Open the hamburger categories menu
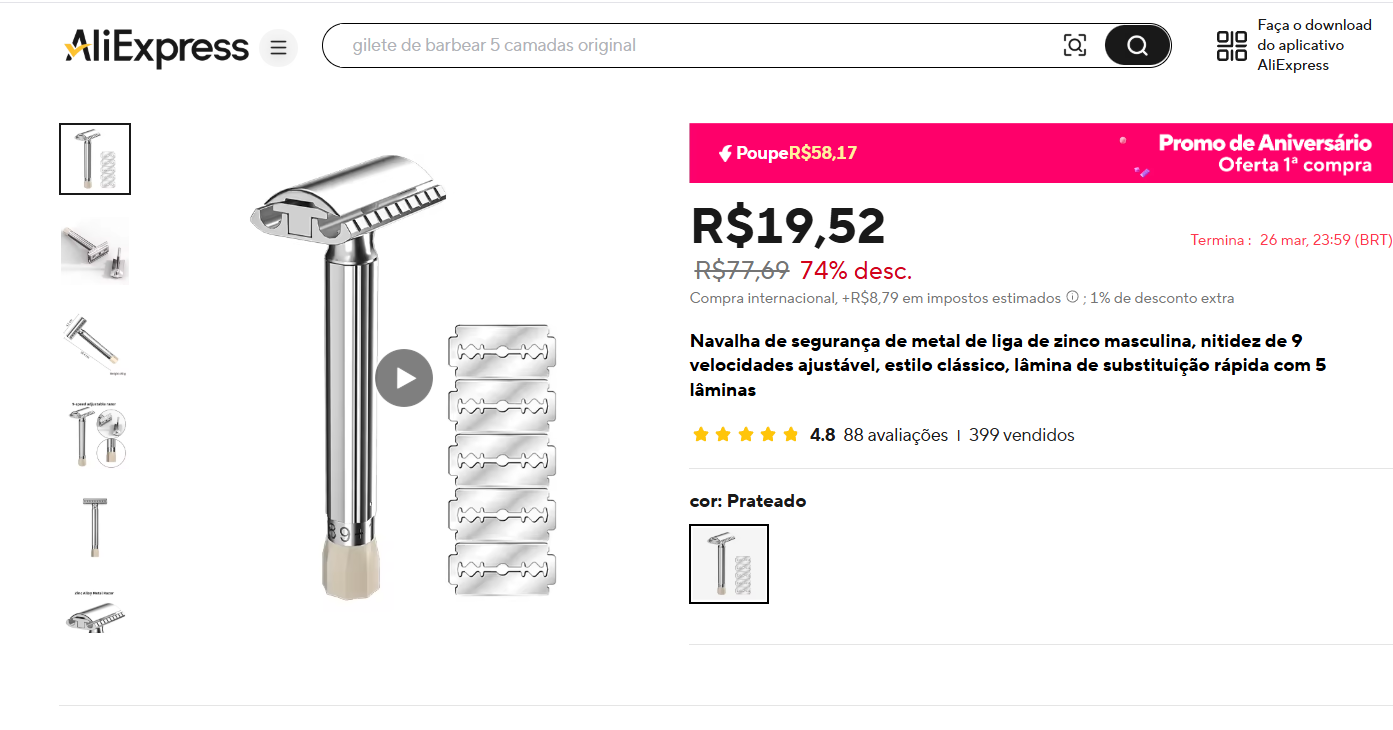 coord(278,47)
